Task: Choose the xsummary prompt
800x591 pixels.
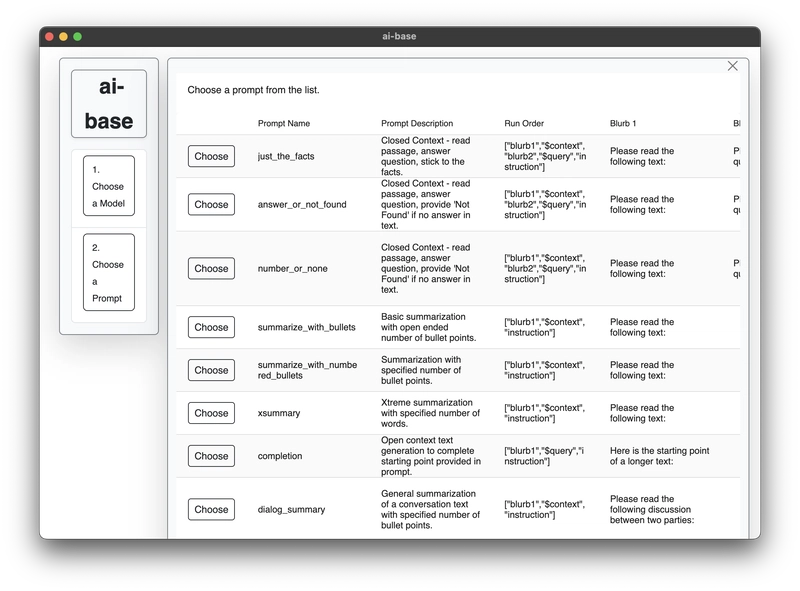Action: pos(211,413)
